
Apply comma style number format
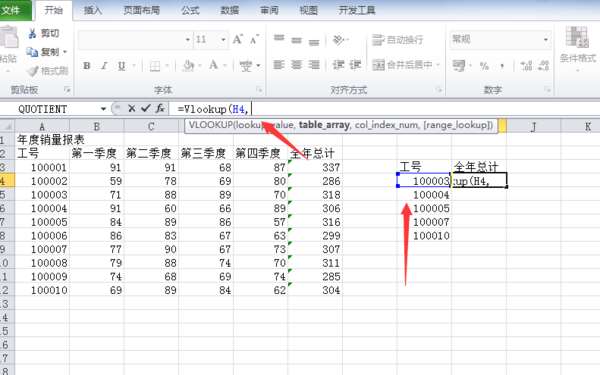tap(502, 66)
